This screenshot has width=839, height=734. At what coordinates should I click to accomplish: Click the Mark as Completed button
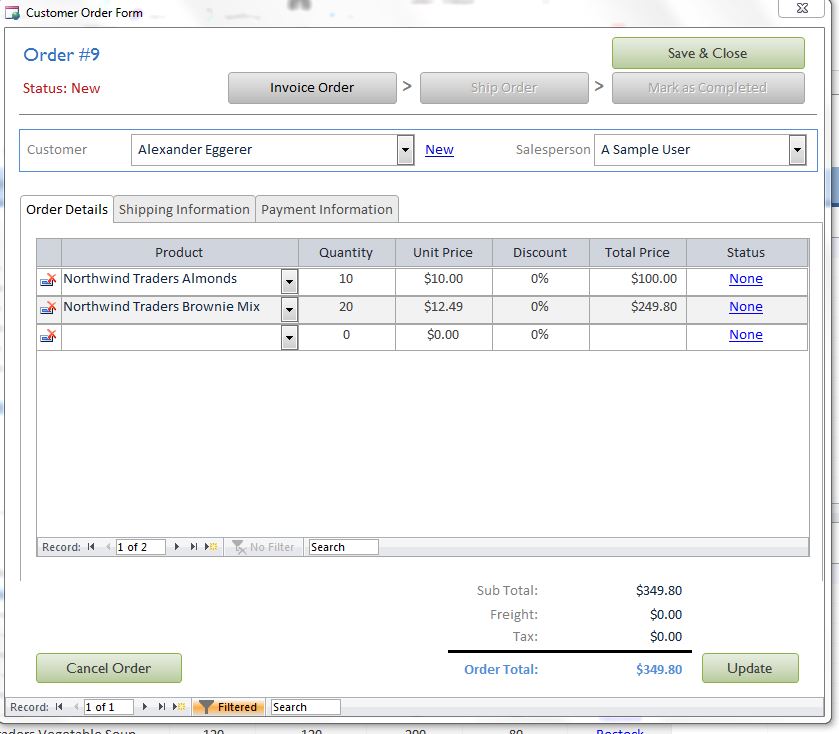click(x=708, y=88)
